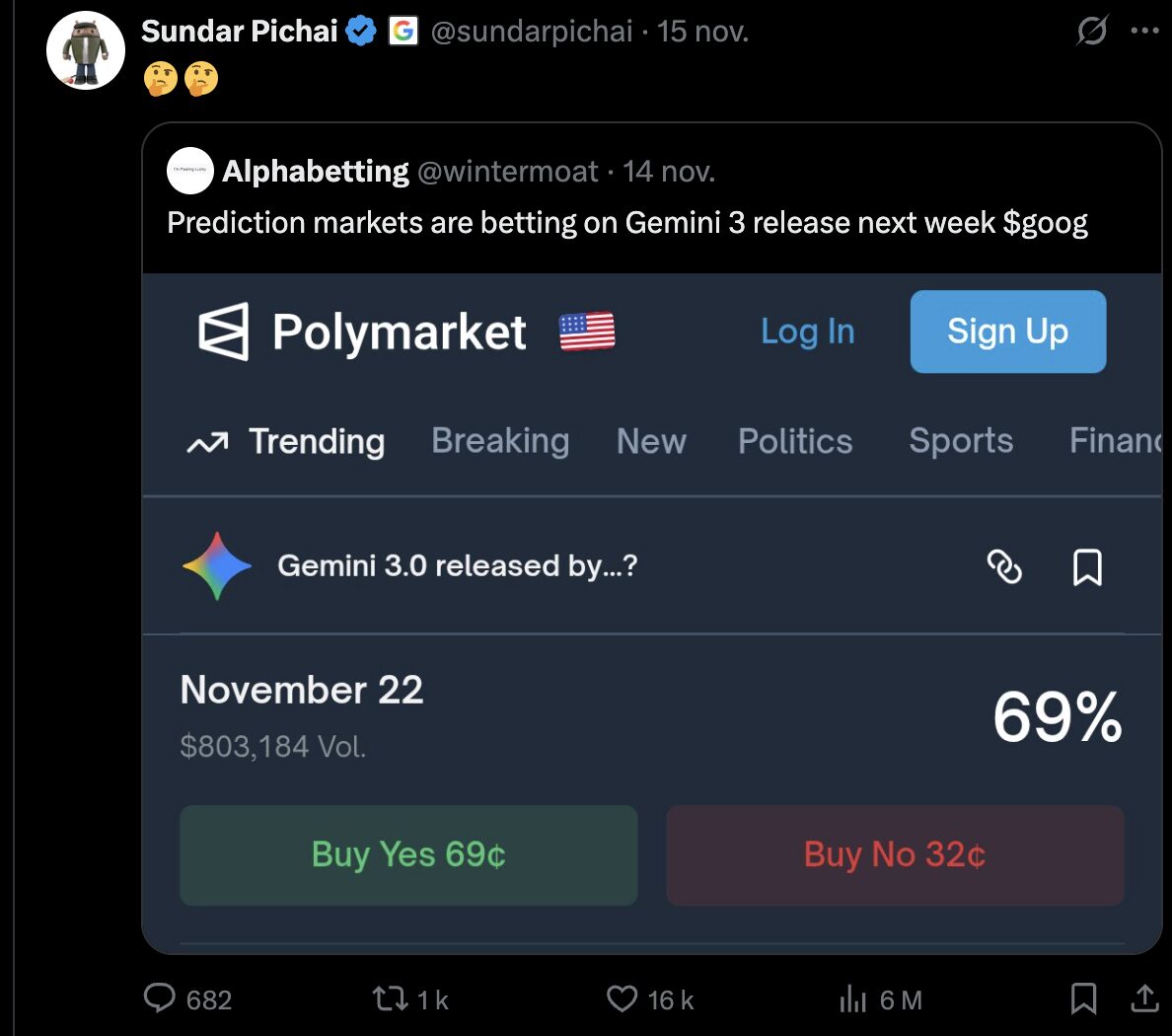Image resolution: width=1172 pixels, height=1036 pixels.
Task: Select the Politics tab in image
Action: [x=795, y=441]
